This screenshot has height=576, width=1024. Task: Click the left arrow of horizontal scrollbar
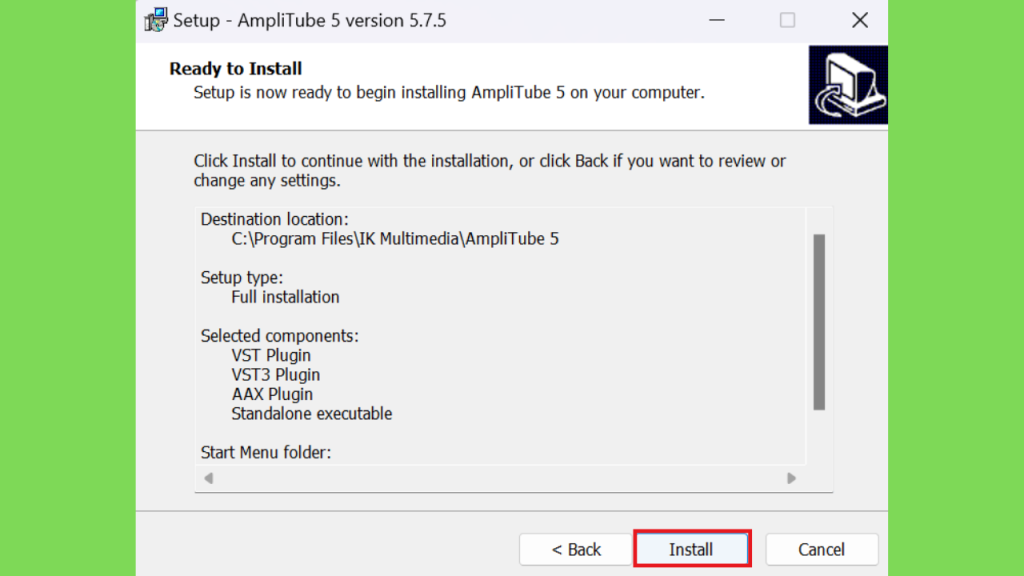pyautogui.click(x=208, y=478)
